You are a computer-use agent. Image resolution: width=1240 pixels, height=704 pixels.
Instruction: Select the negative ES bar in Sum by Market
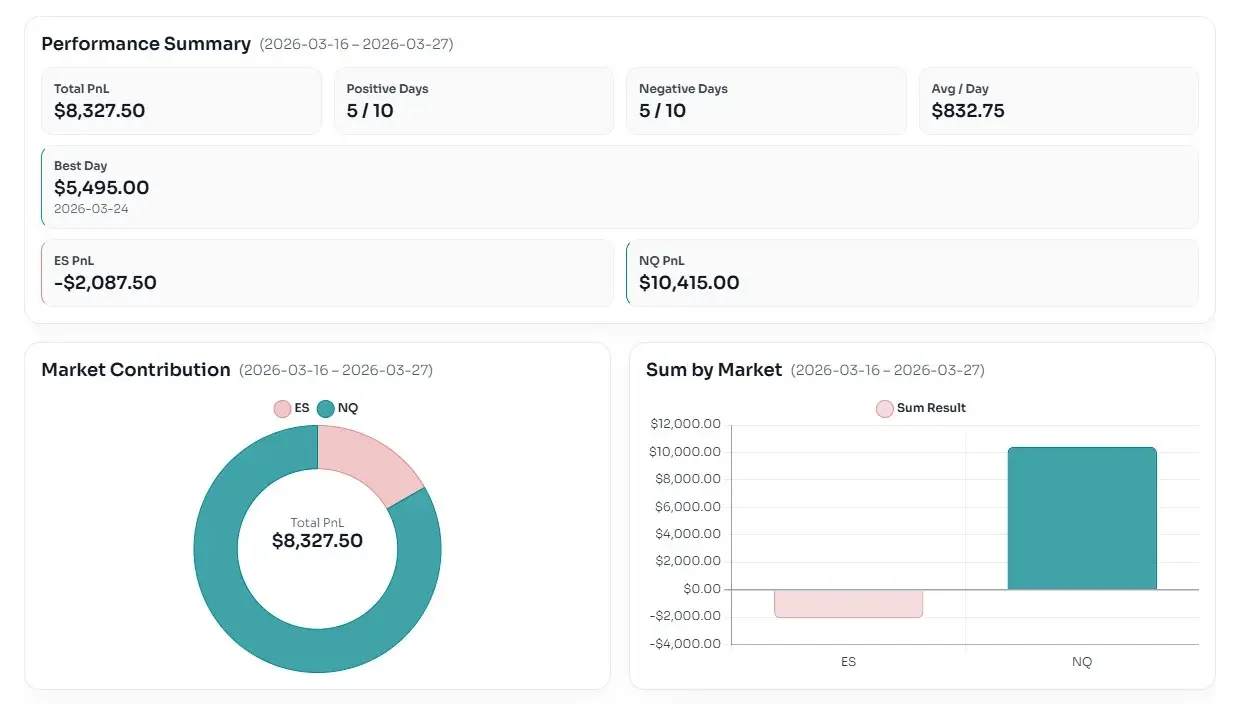[848, 603]
